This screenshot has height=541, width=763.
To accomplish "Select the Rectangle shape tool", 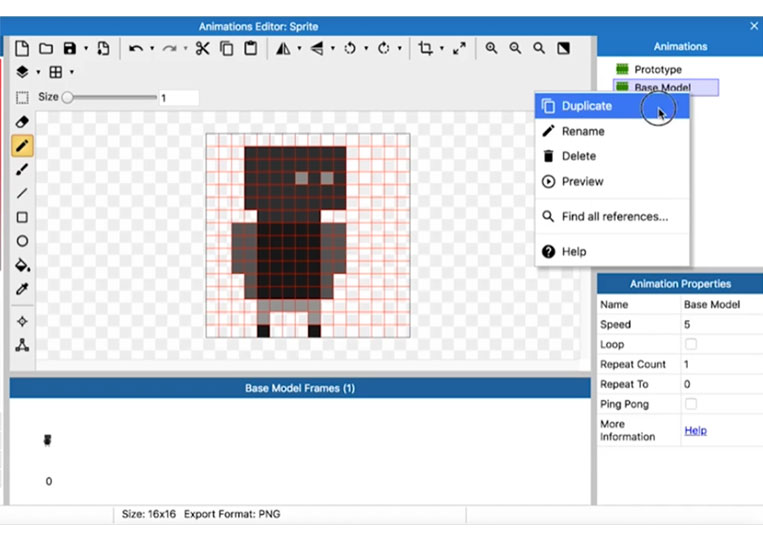I will (22, 217).
